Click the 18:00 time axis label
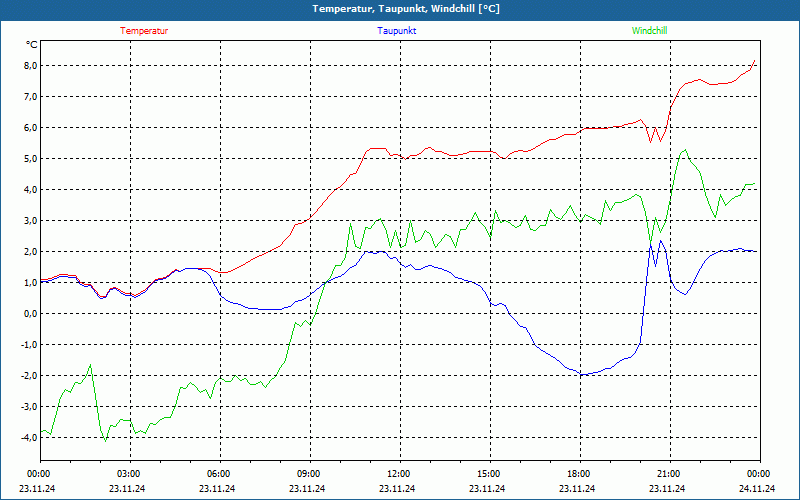The image size is (800, 500). pyautogui.click(x=578, y=474)
